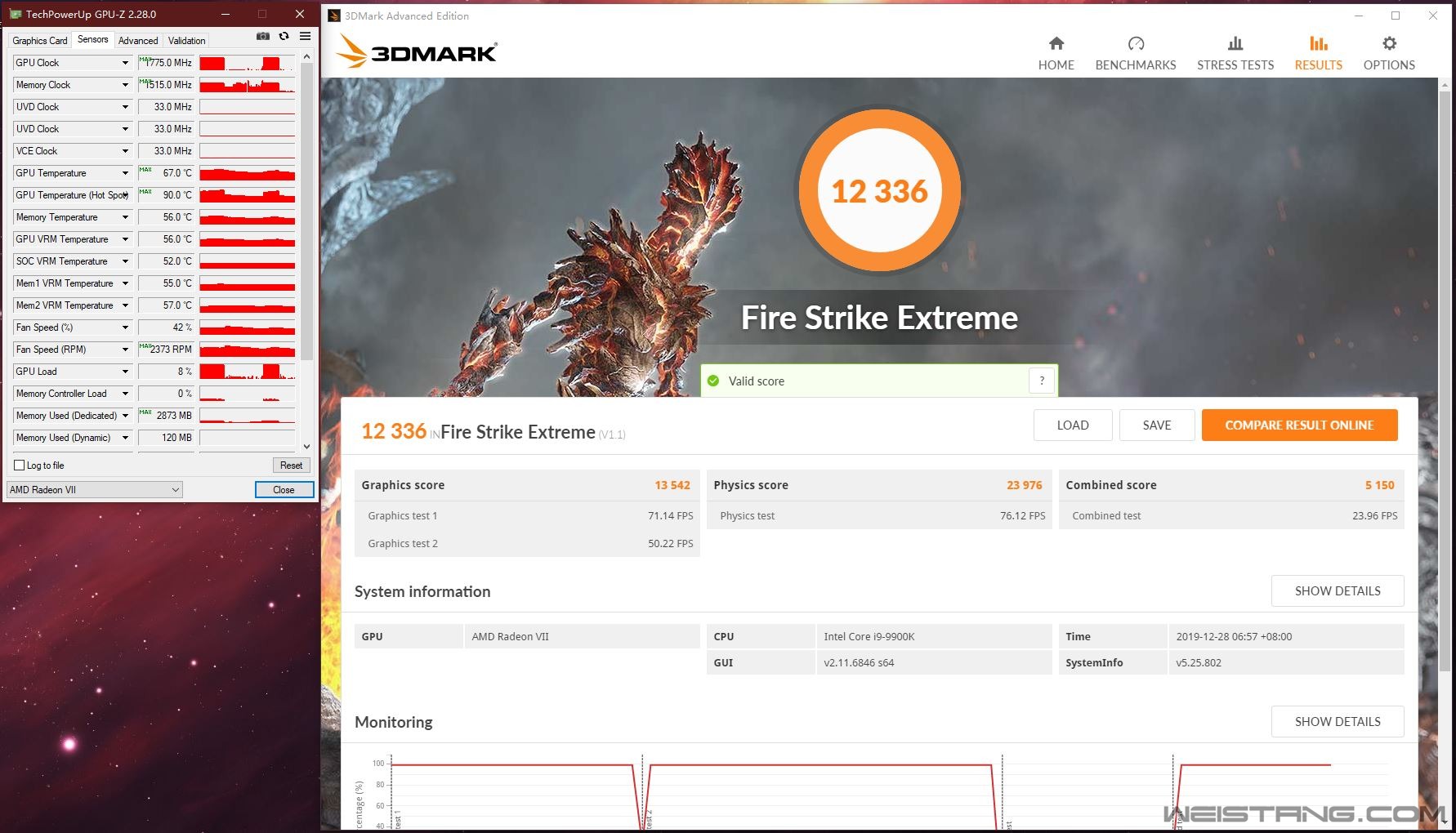Open the AMD Radeon VII device selector
Screen dimensions: 1456x833
coord(95,490)
